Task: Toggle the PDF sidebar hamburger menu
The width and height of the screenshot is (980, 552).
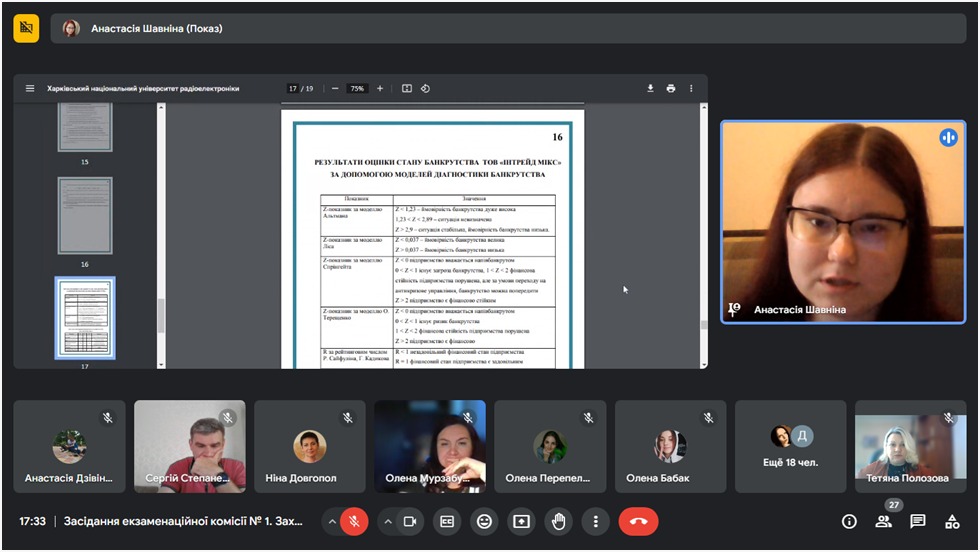Action: [x=30, y=88]
